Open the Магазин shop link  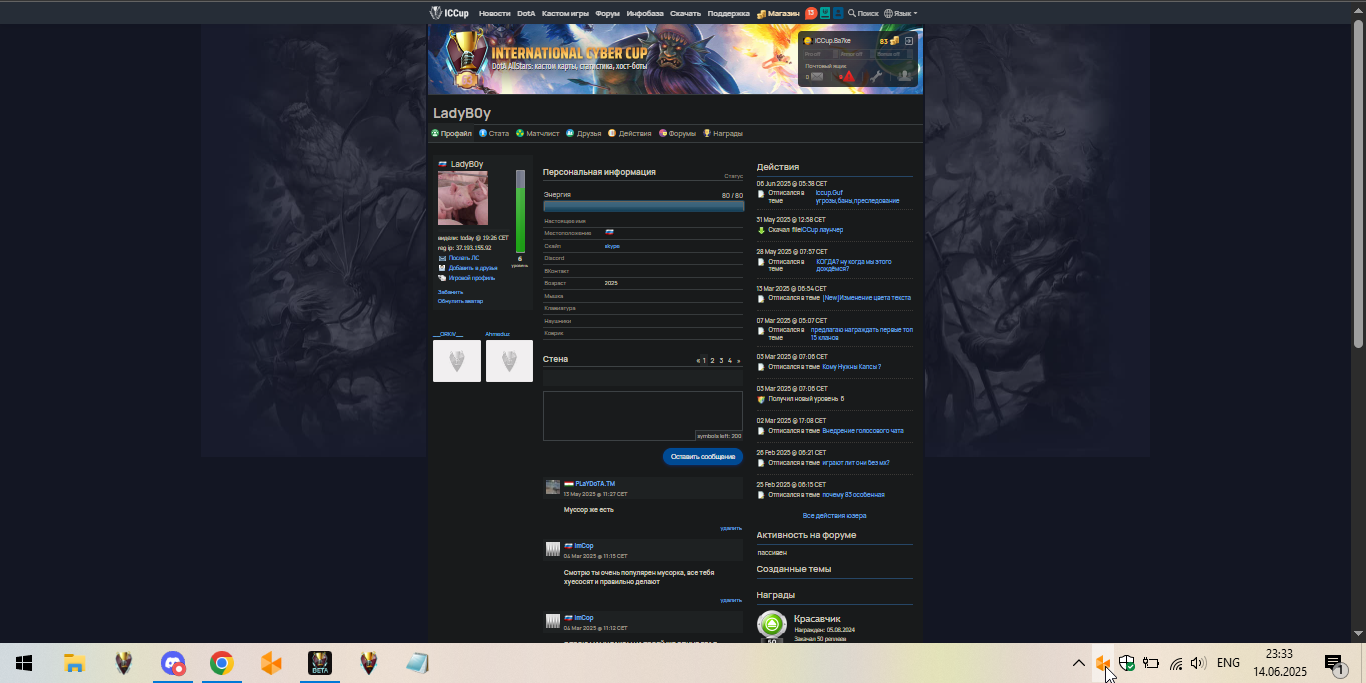tap(778, 14)
